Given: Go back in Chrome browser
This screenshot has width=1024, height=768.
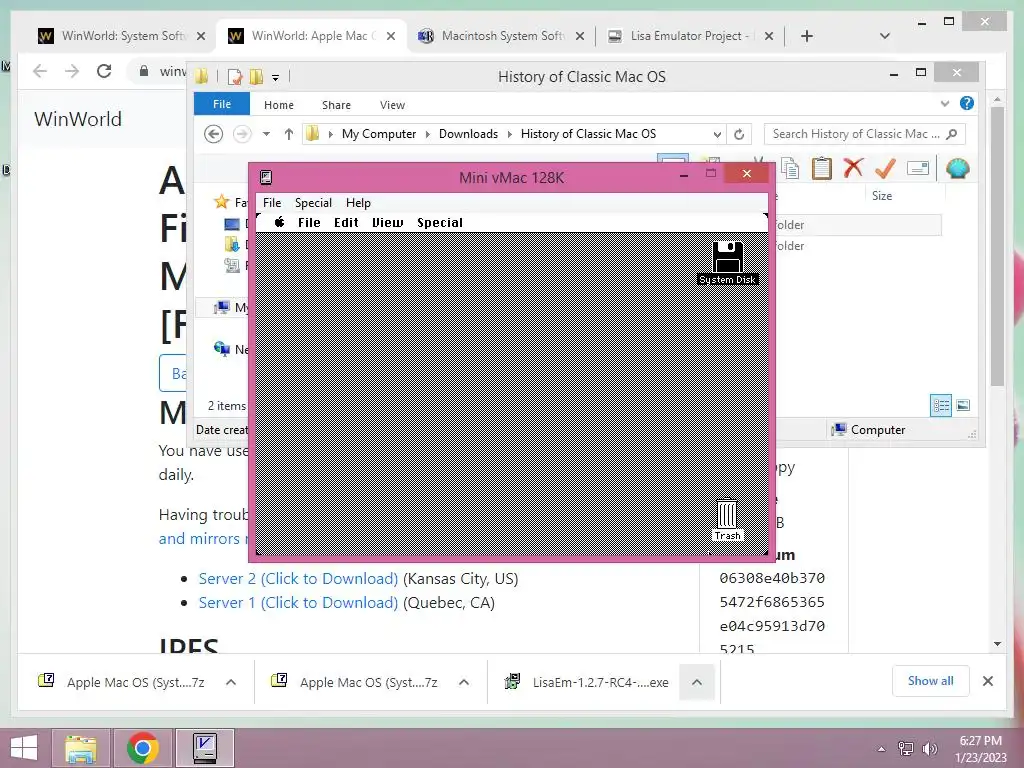Looking at the screenshot, I should coord(40,71).
